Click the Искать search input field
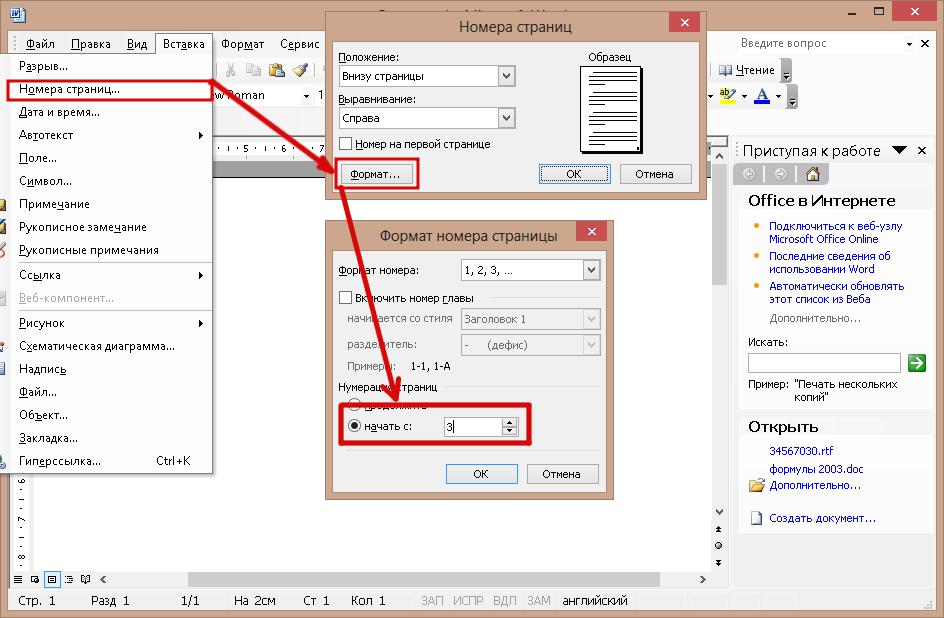 pyautogui.click(x=824, y=363)
